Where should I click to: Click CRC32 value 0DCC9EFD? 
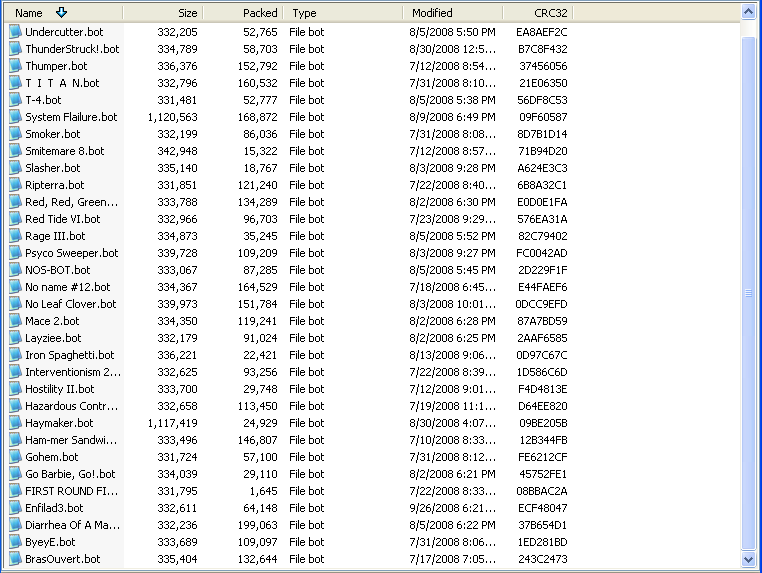point(541,304)
